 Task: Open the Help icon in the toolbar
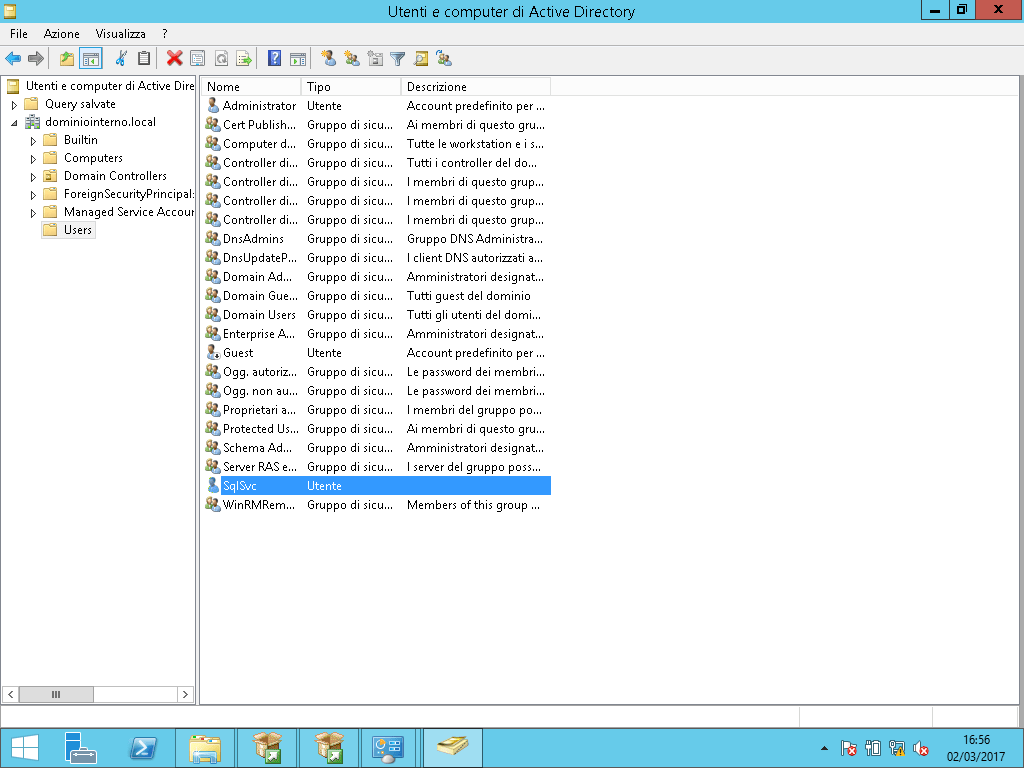point(274,59)
